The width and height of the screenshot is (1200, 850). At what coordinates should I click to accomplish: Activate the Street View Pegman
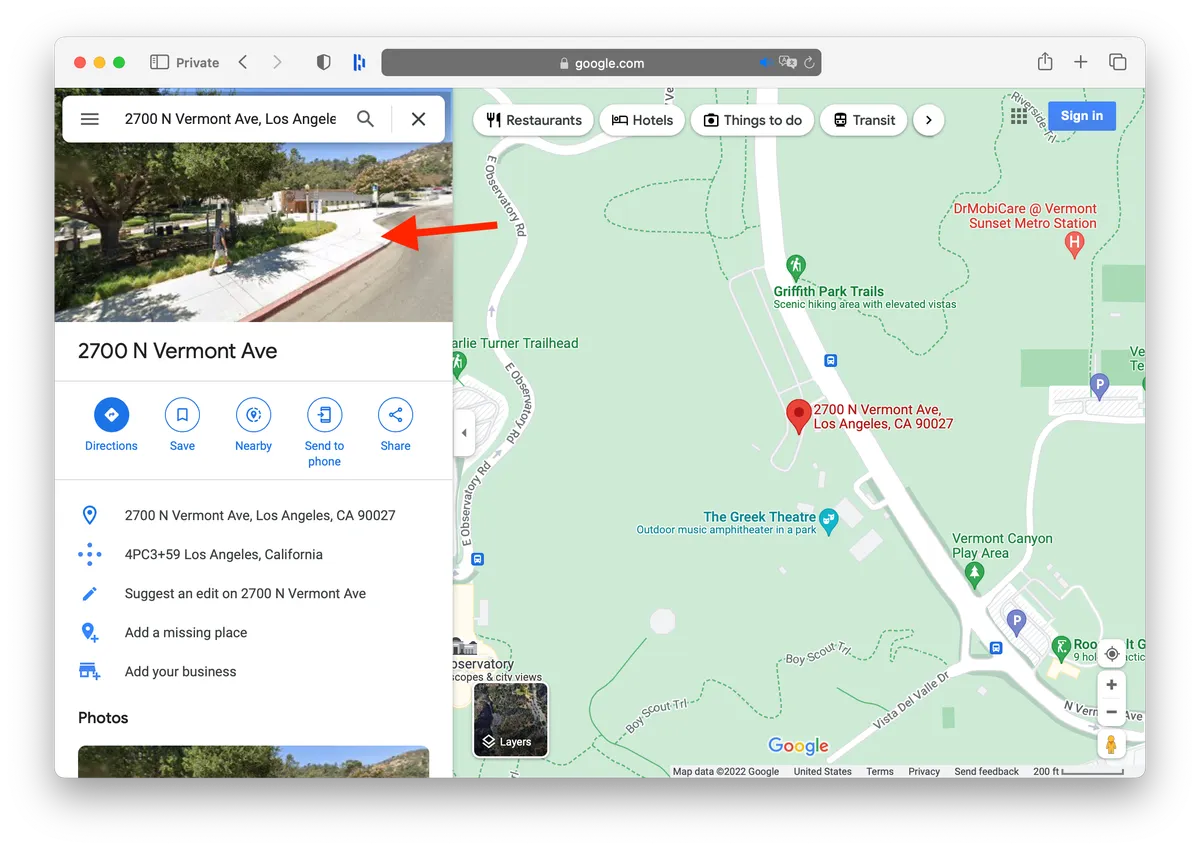tap(1111, 743)
